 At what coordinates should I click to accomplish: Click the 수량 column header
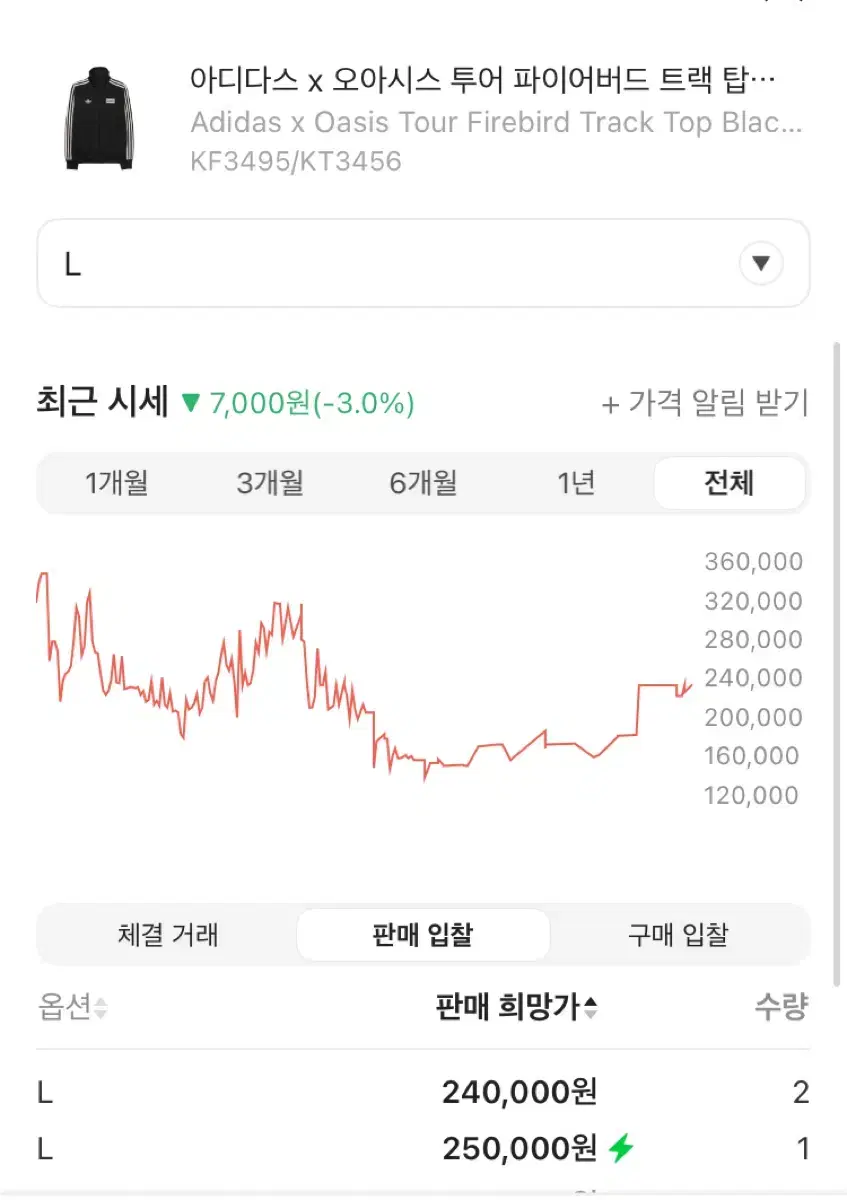781,1007
